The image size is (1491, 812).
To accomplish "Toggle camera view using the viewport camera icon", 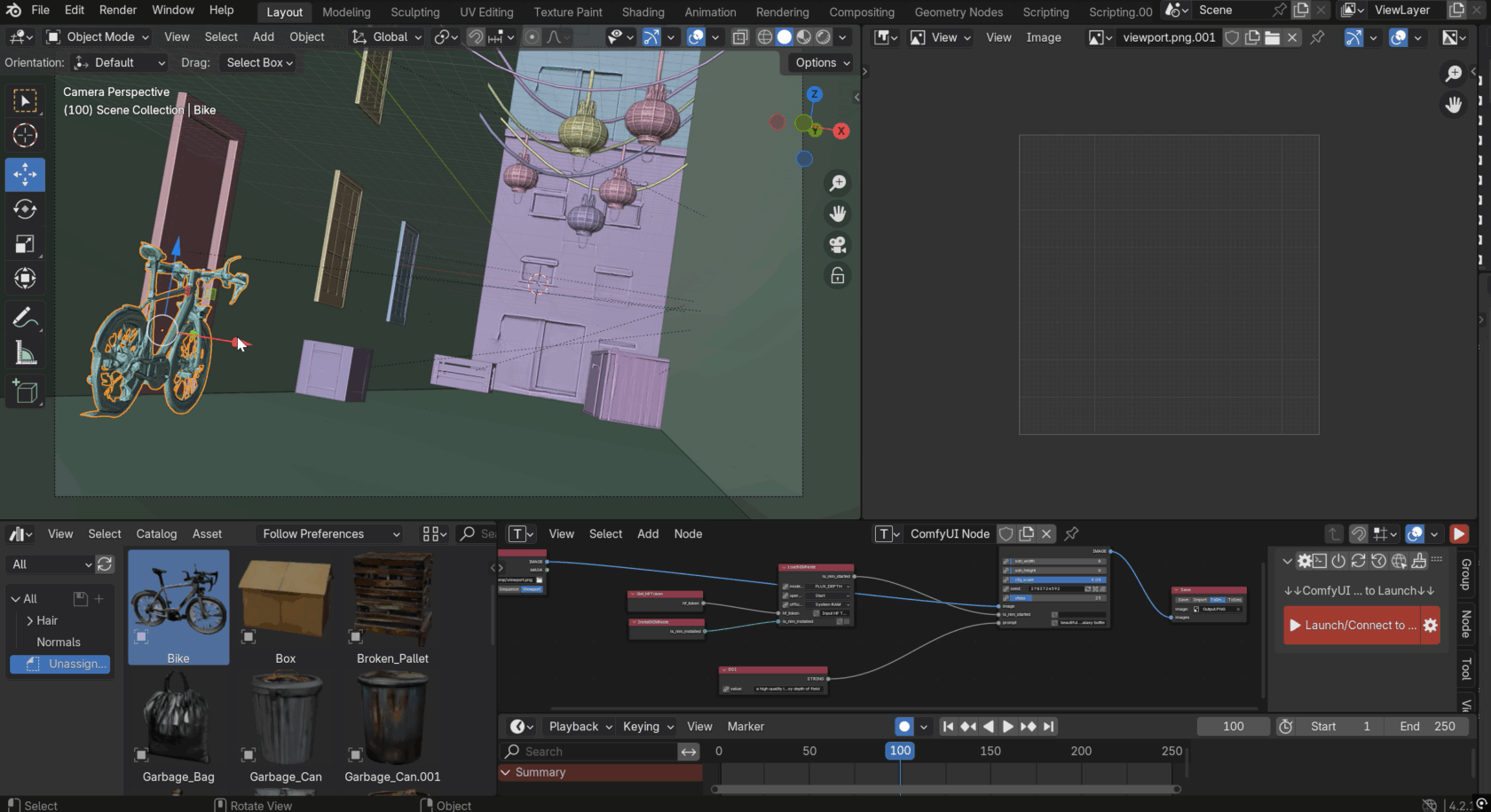I will (x=837, y=244).
